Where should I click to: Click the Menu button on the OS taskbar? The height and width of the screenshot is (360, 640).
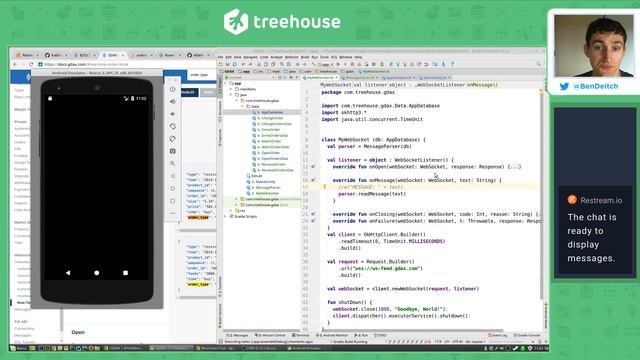click(x=18, y=349)
